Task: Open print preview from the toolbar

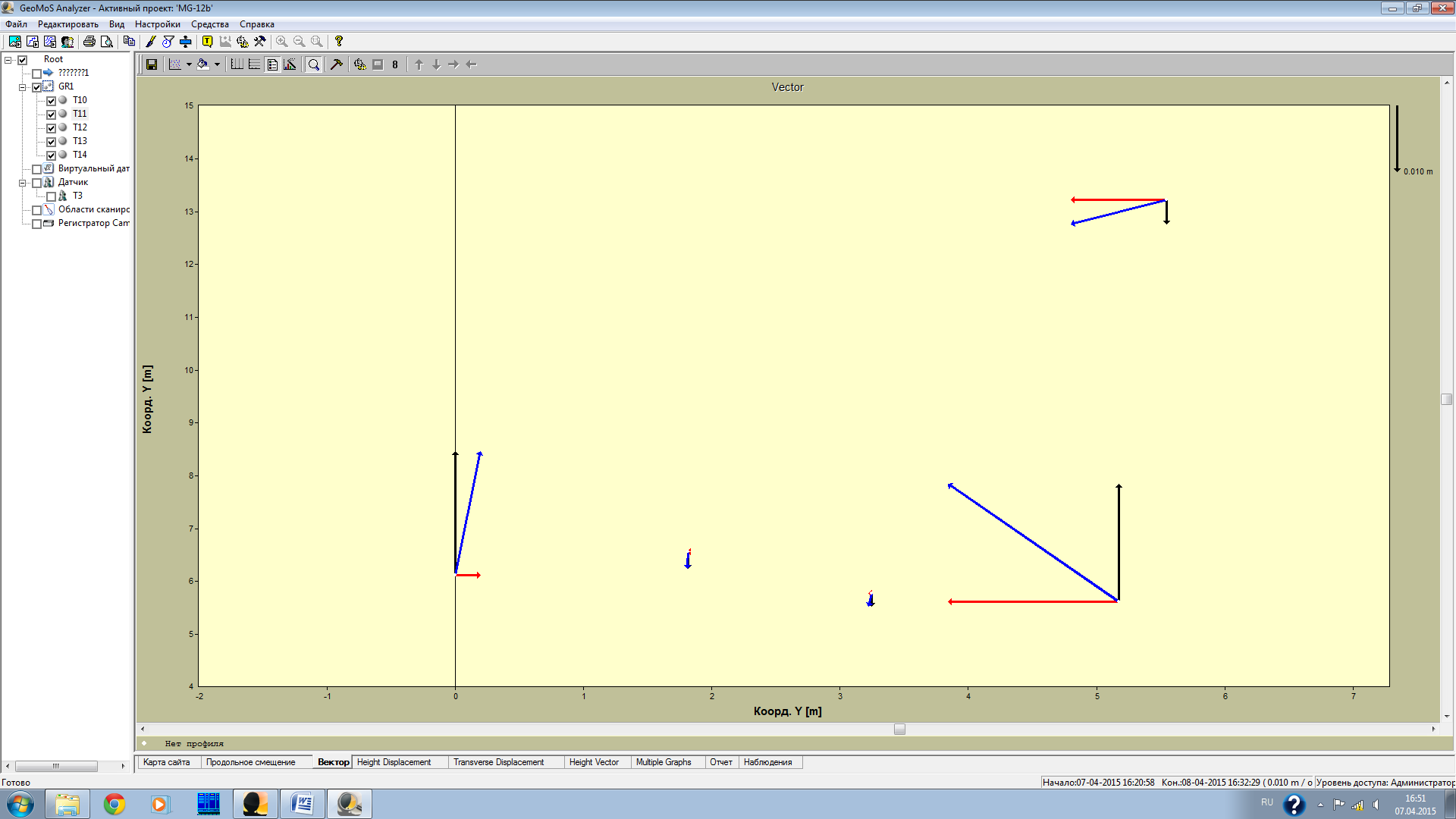Action: [107, 42]
